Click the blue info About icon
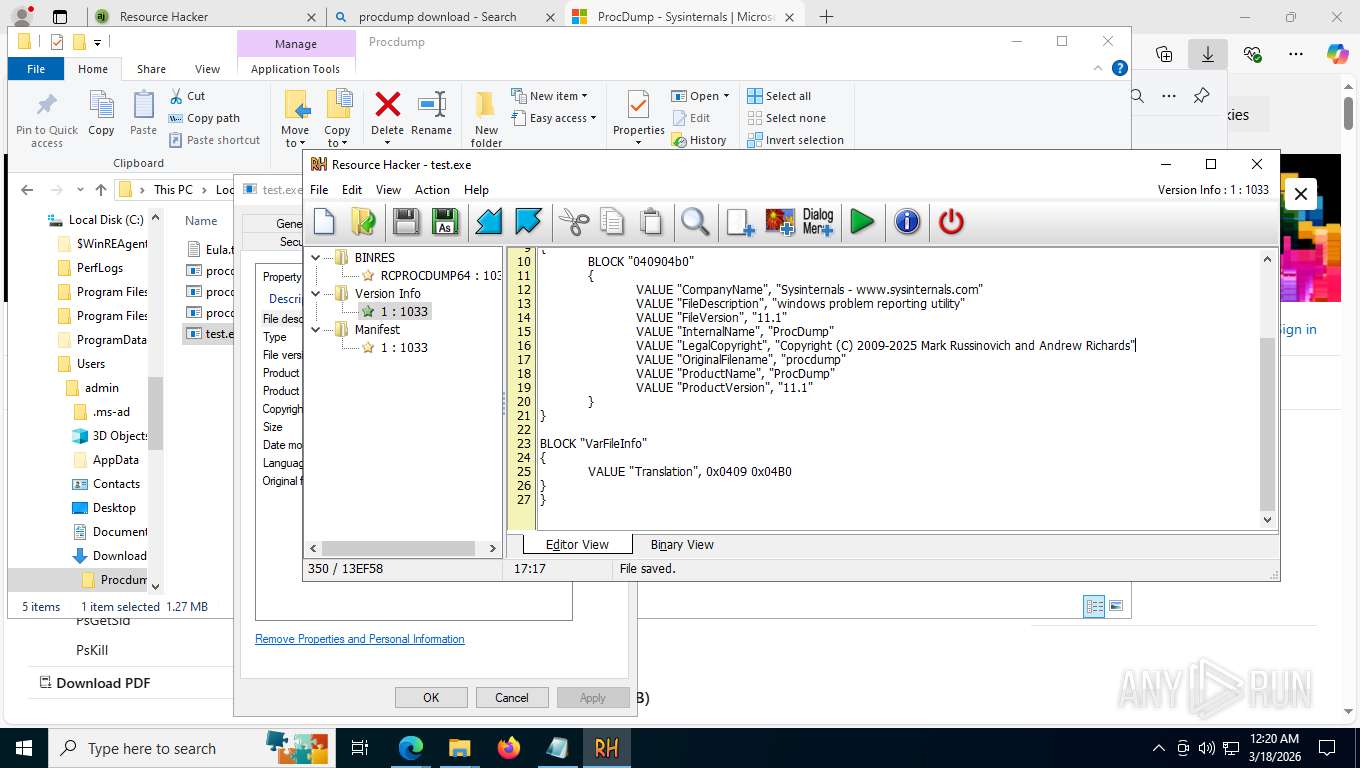 907,222
